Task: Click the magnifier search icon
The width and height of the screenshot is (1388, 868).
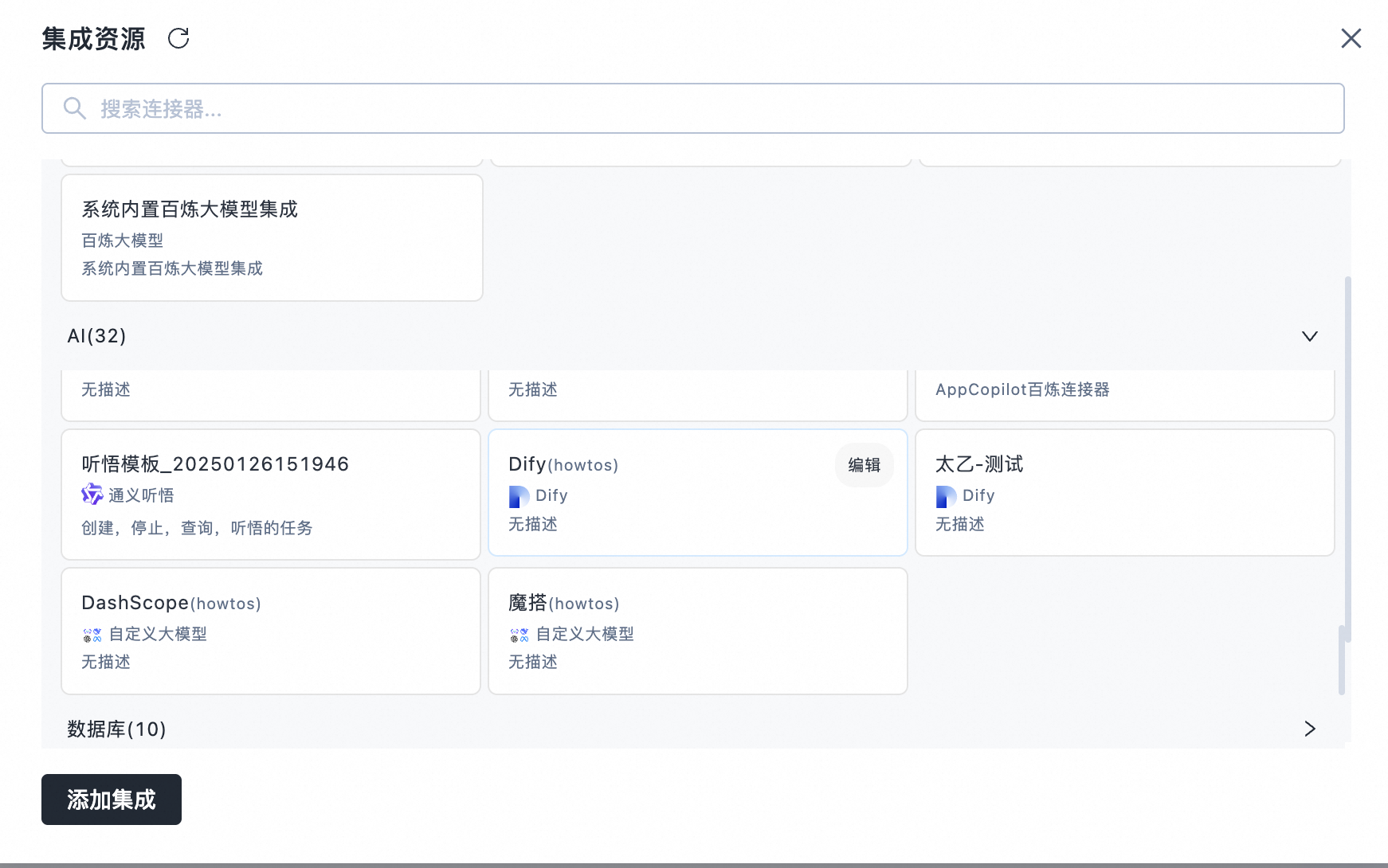Action: click(74, 108)
